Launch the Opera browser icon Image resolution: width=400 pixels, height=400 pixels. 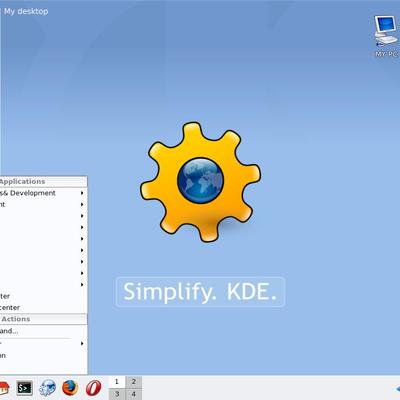[93, 388]
